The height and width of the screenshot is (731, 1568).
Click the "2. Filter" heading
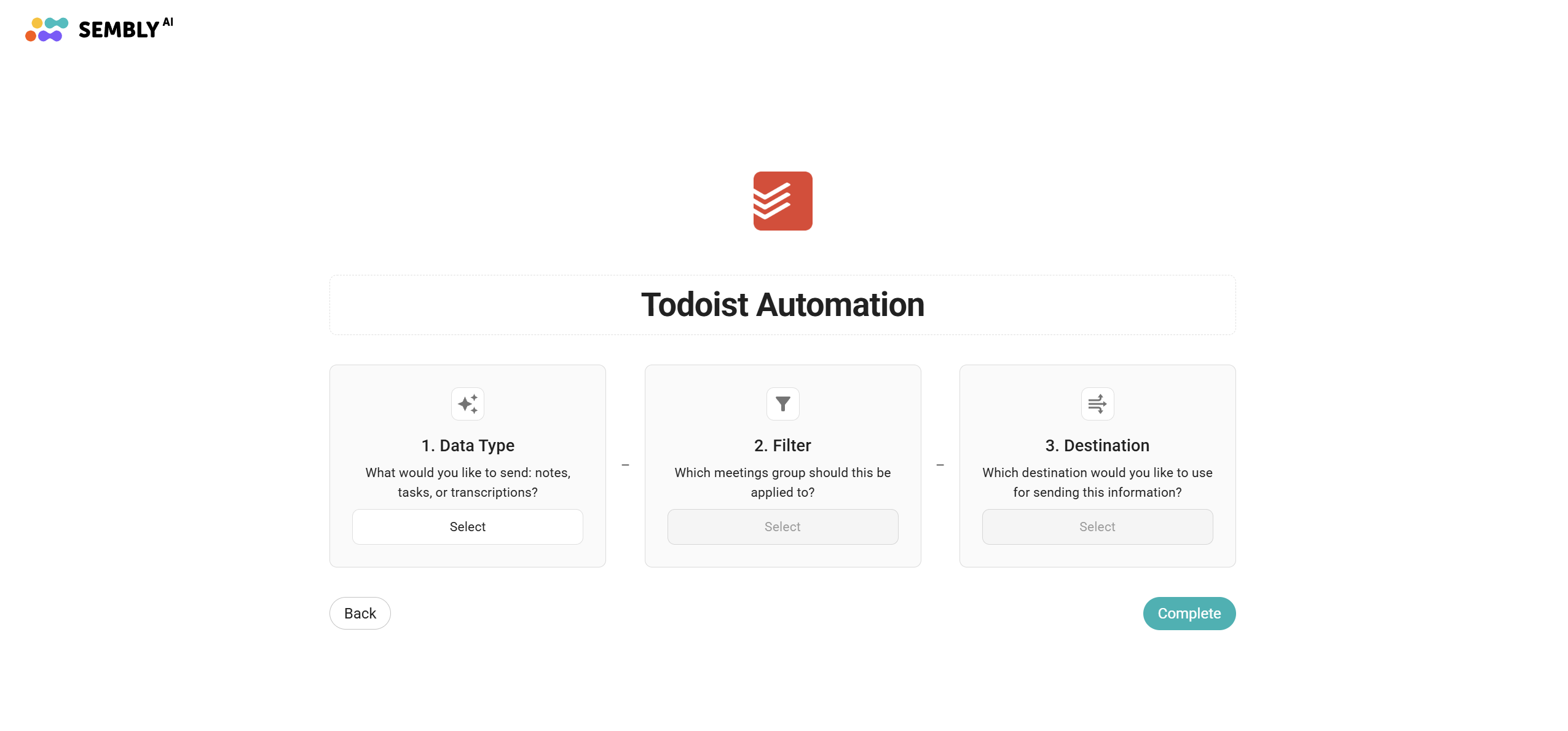point(782,446)
